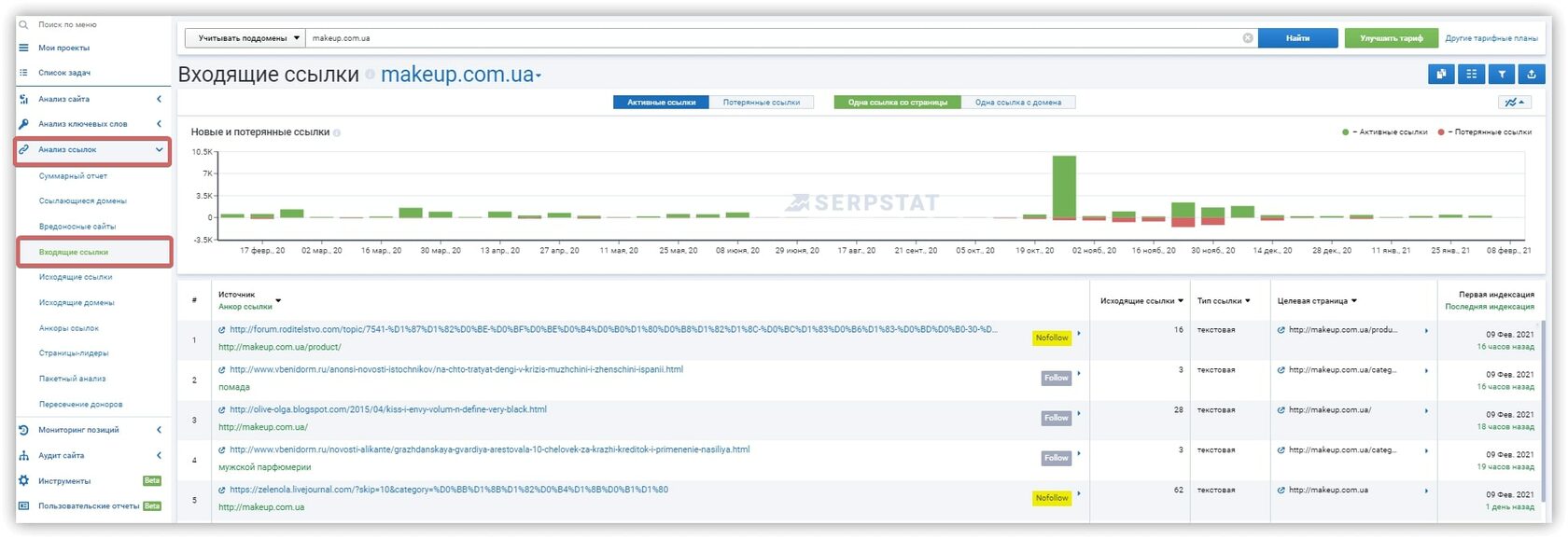Open the vbenidorm.ru novosti-alikante source link
This screenshot has width=1568, height=539.
[x=490, y=450]
